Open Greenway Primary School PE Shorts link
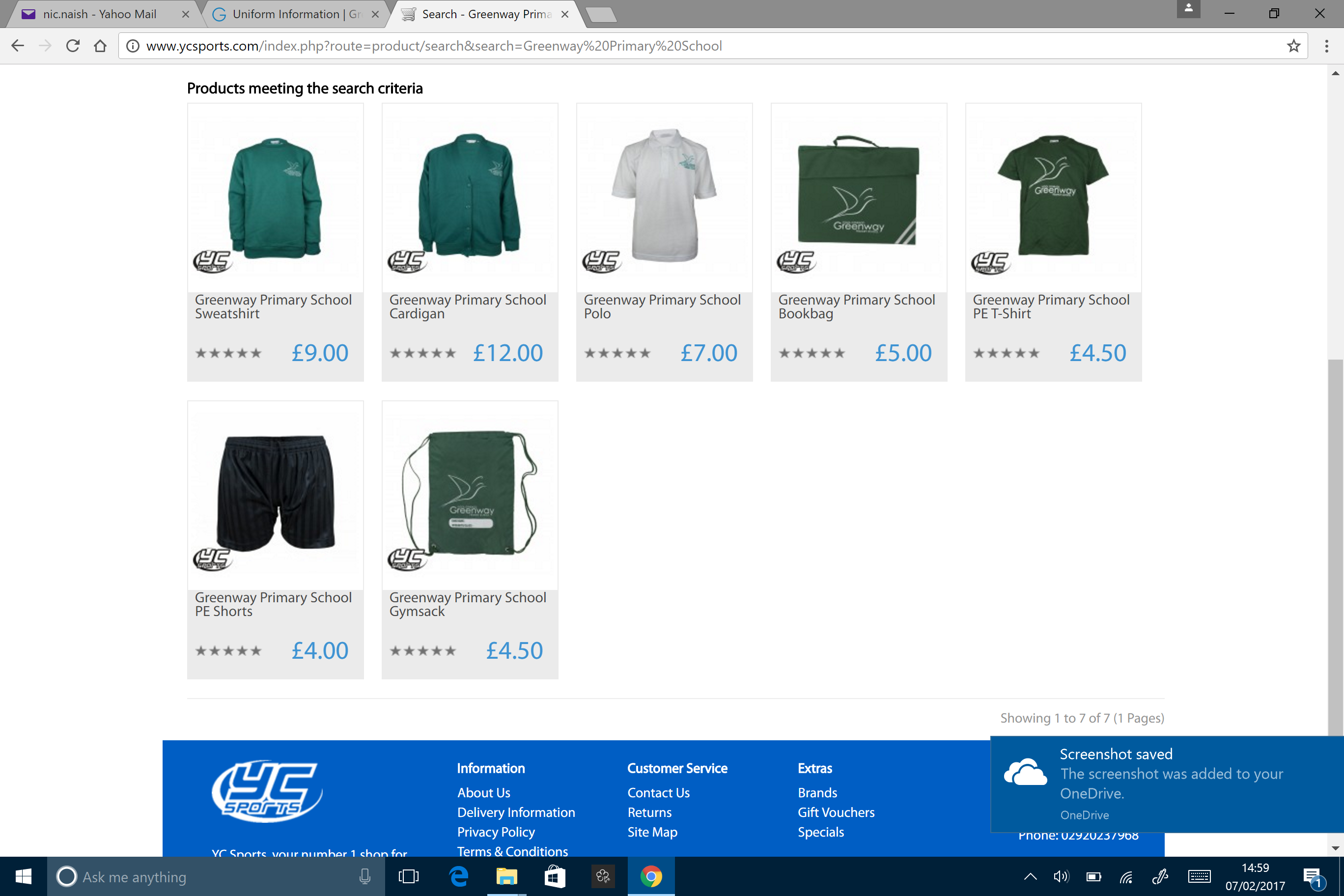 coord(273,605)
